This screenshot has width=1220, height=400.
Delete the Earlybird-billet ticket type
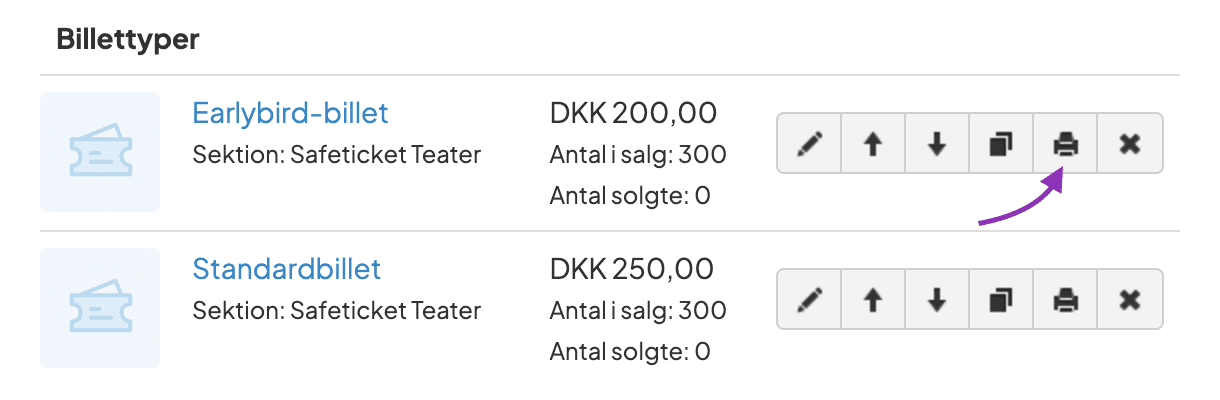[x=1130, y=144]
